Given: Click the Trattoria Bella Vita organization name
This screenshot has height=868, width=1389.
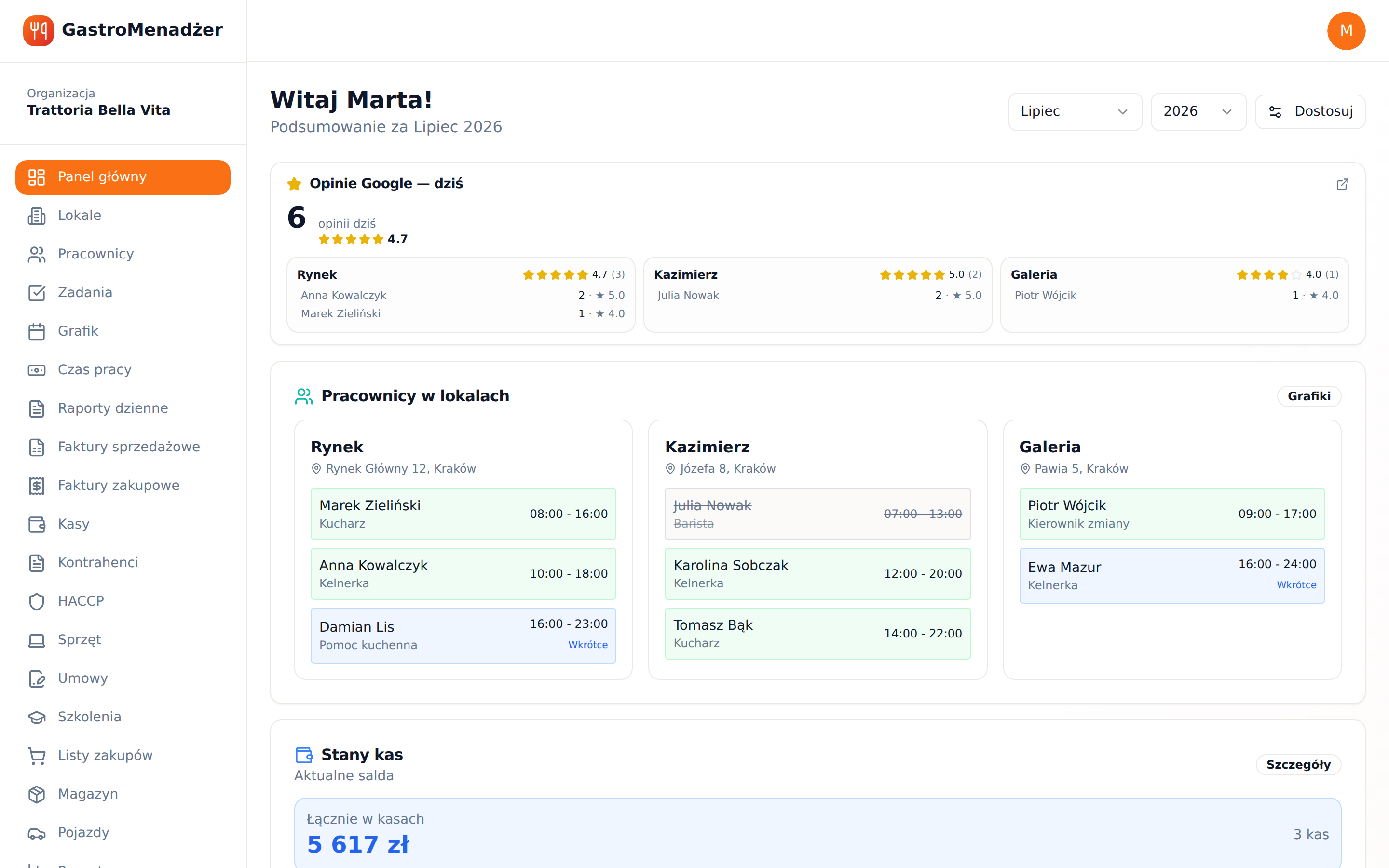Looking at the screenshot, I should [99, 110].
